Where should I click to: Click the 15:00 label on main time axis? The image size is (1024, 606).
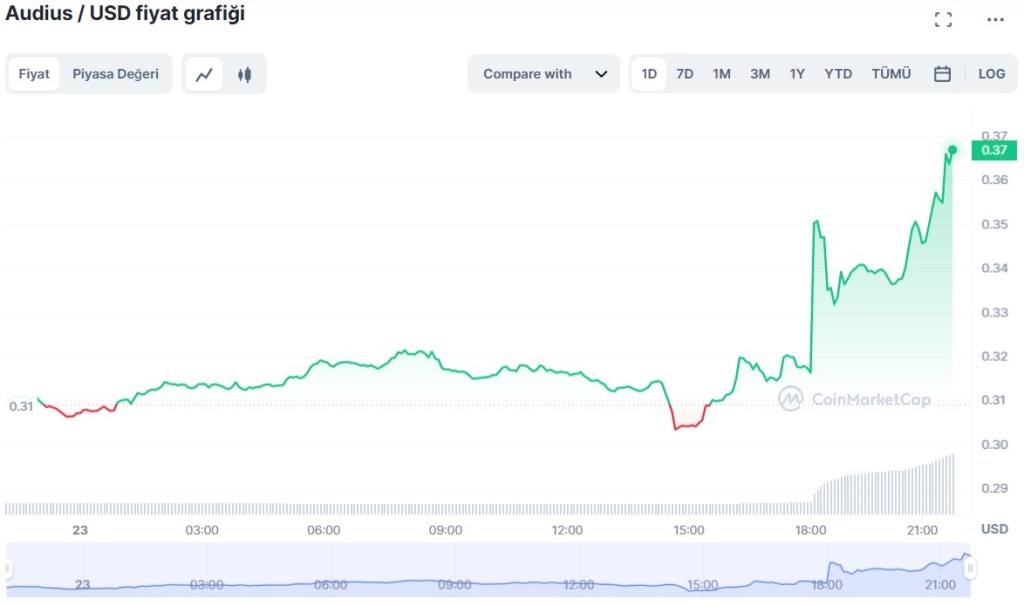click(689, 530)
